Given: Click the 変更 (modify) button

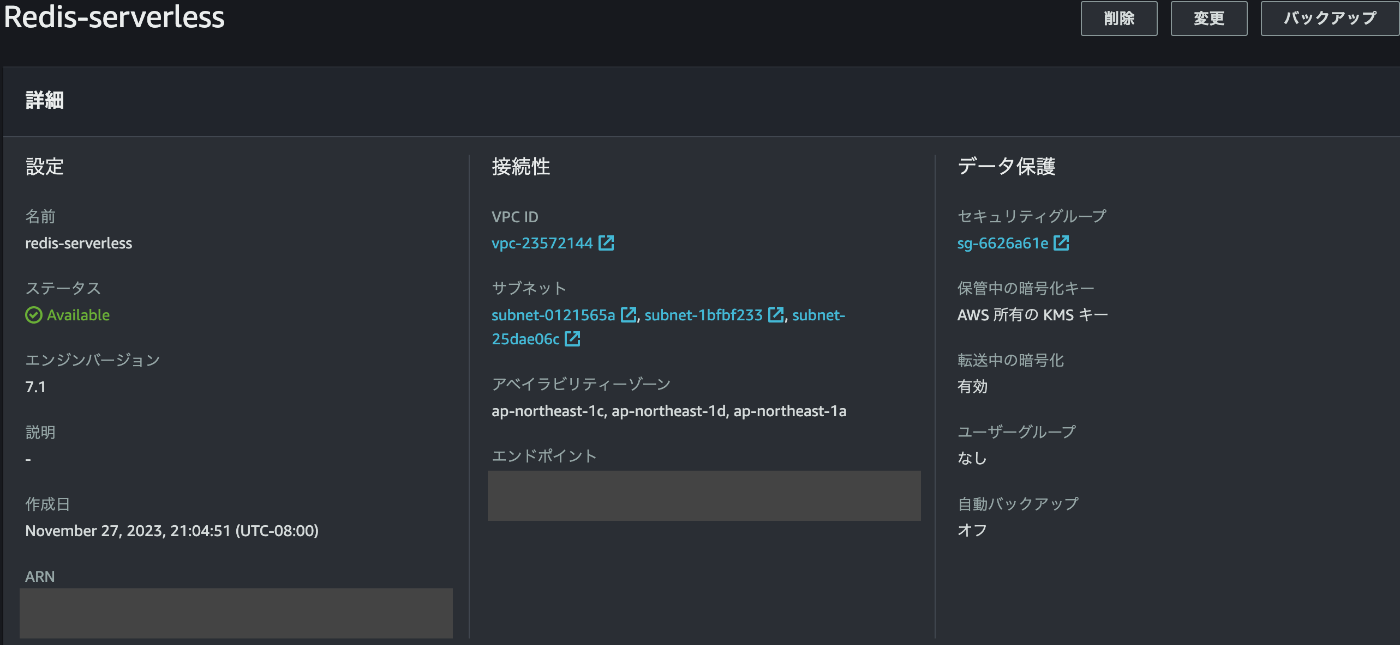Looking at the screenshot, I should click(1209, 19).
